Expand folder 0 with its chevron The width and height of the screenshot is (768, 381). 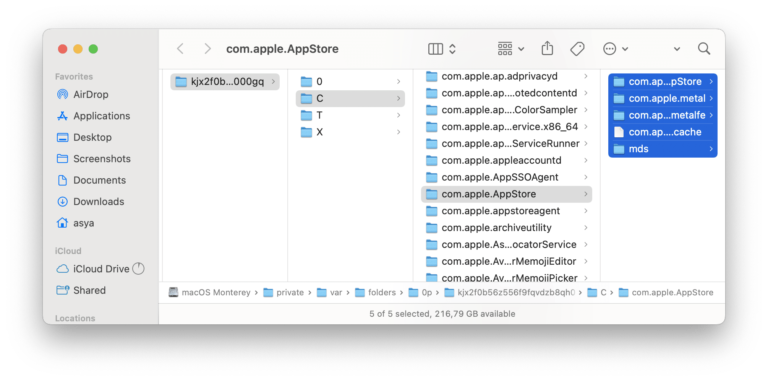tap(399, 82)
